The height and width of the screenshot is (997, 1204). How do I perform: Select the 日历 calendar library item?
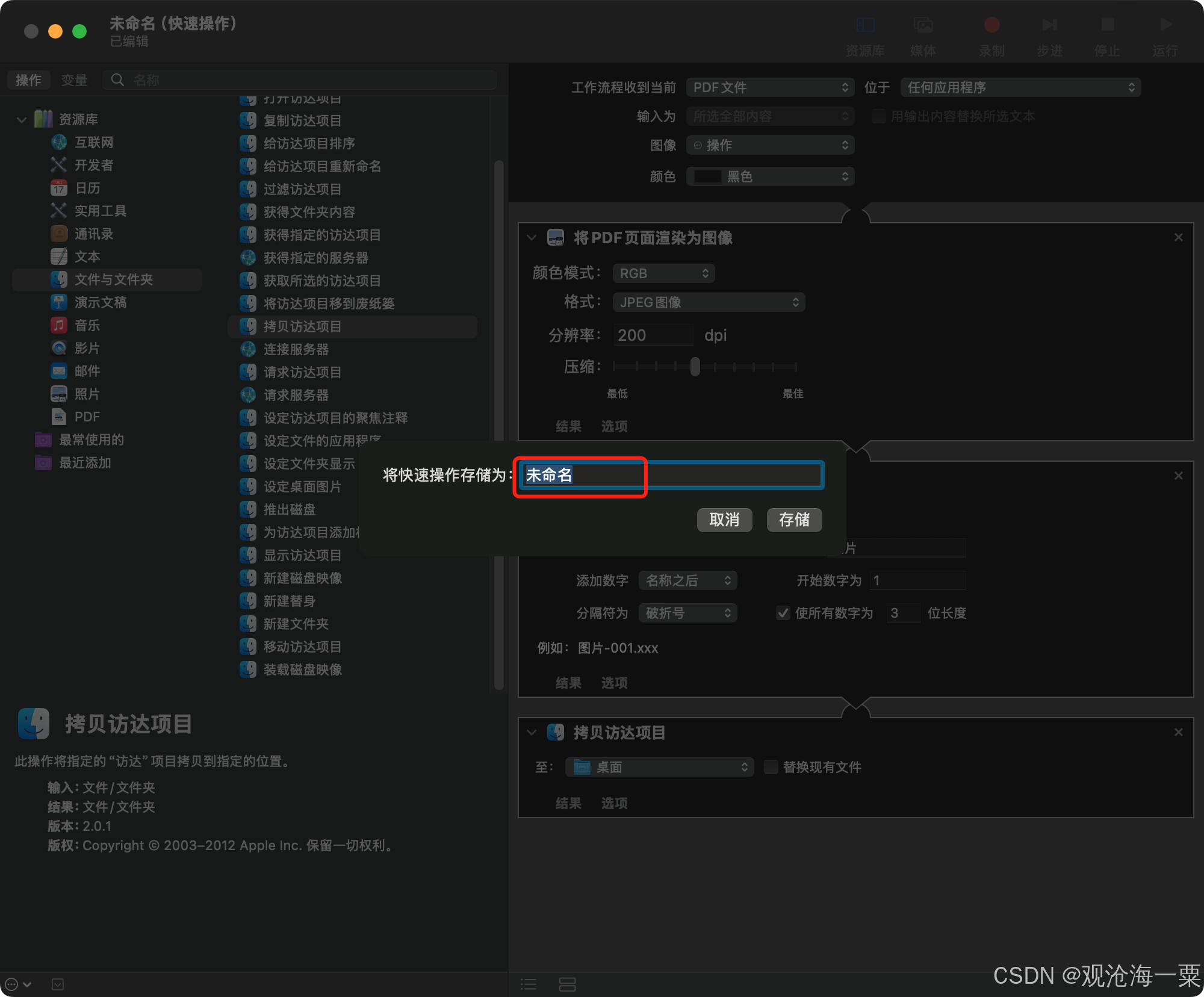pos(87,188)
